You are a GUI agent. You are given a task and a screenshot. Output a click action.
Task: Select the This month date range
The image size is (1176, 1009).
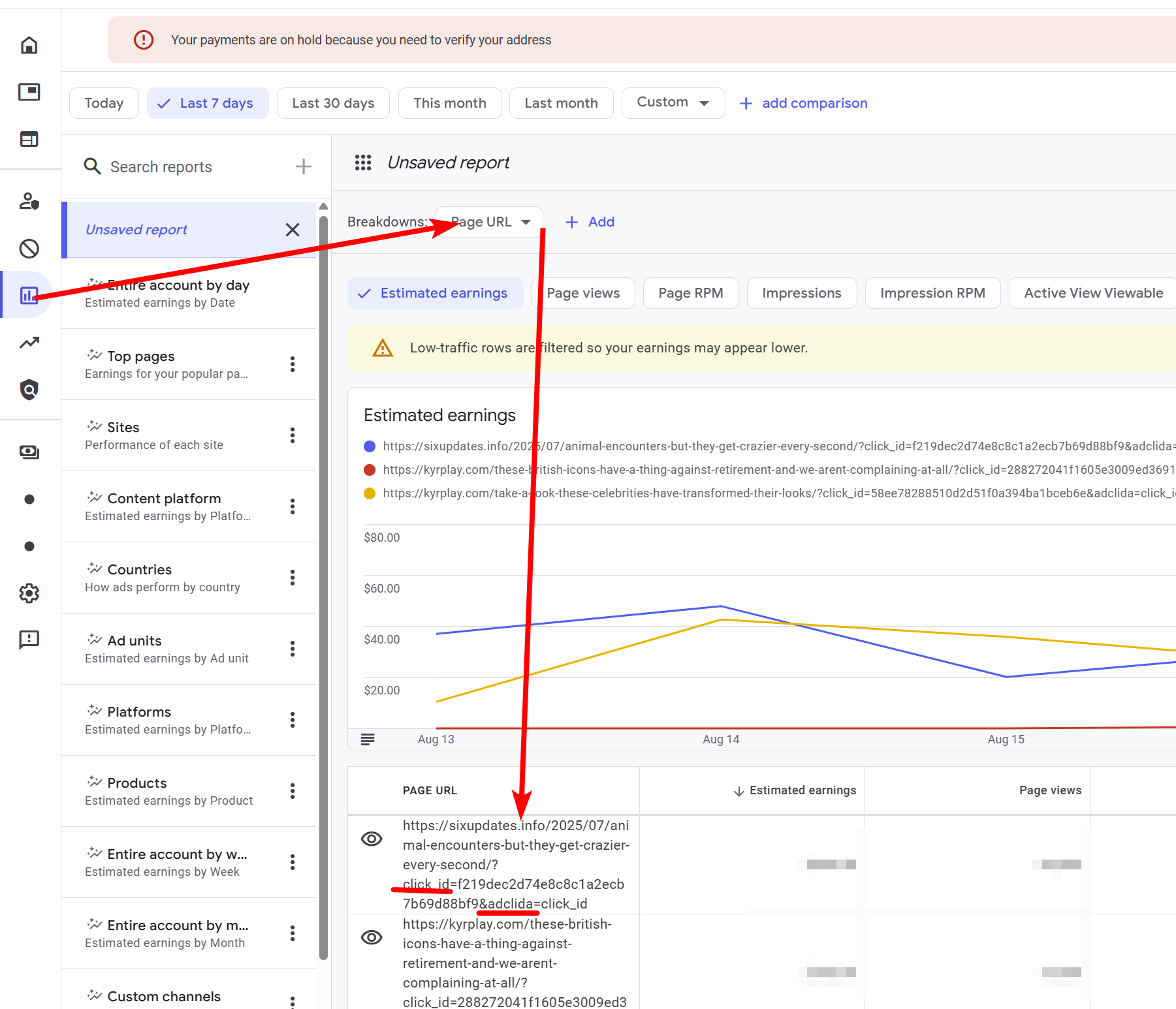click(449, 102)
